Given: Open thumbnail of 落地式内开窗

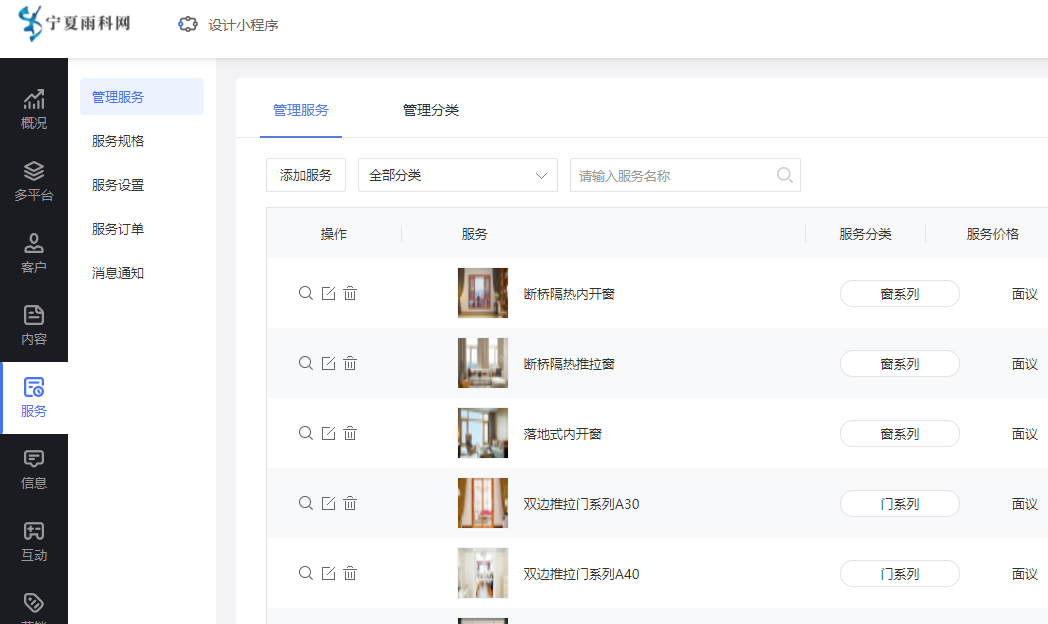Looking at the screenshot, I should click(x=483, y=433).
